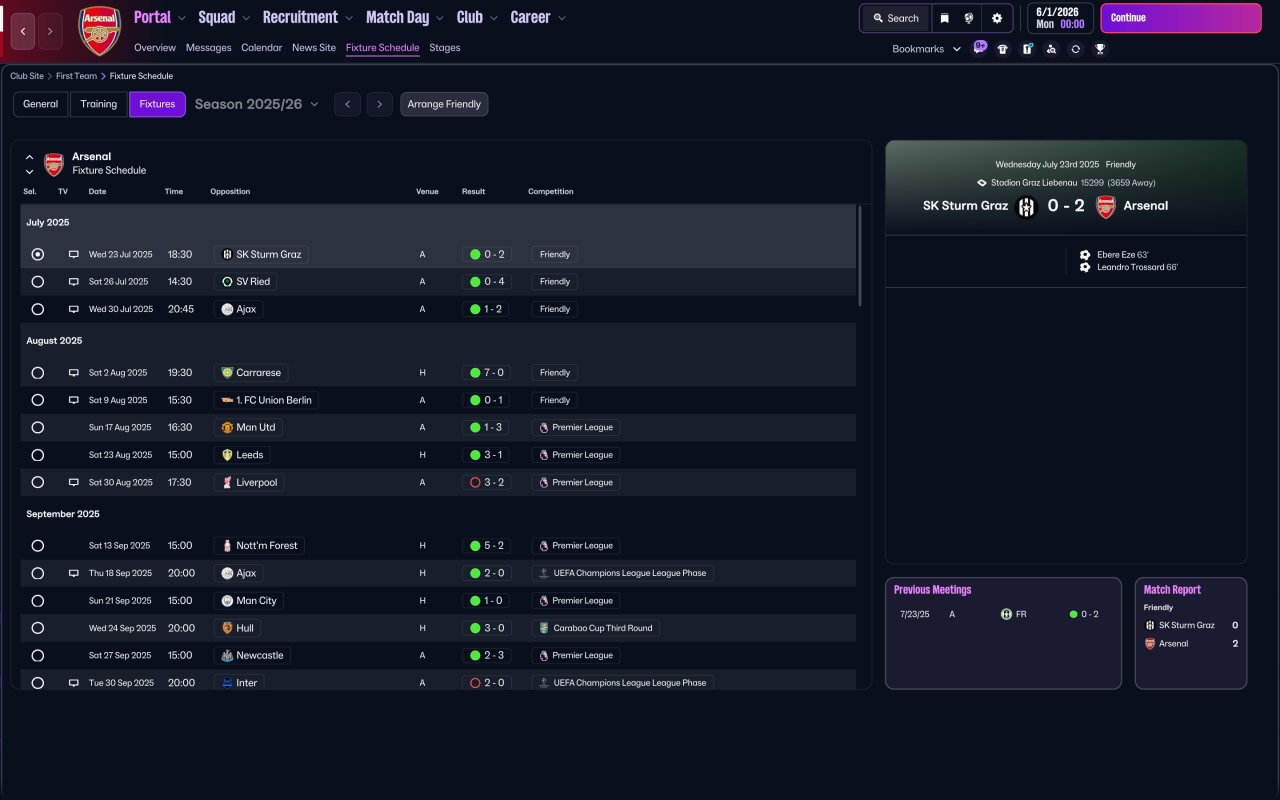This screenshot has height=800, width=1280.
Task: Open the settings gear in the top bar
Action: [997, 18]
